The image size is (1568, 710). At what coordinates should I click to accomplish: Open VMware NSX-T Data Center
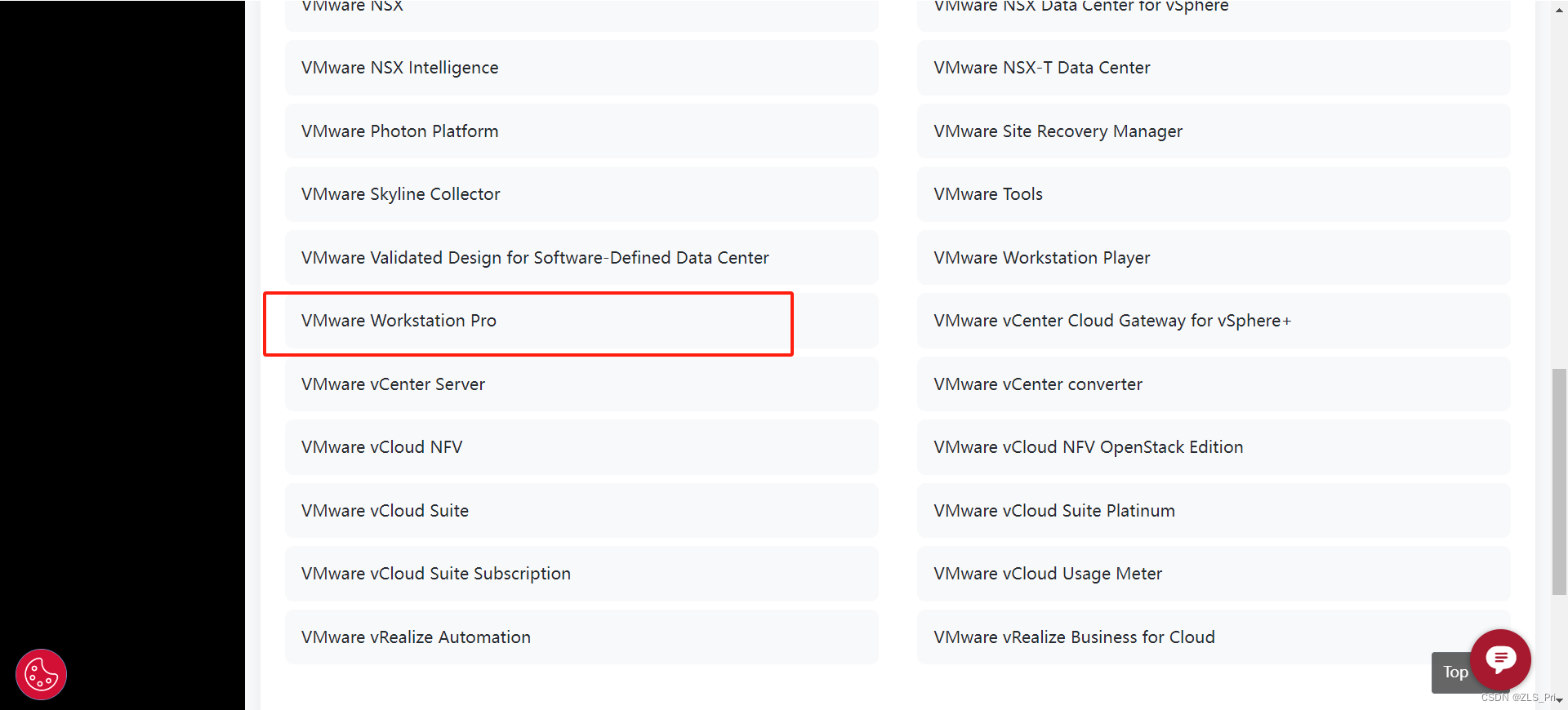(1214, 68)
